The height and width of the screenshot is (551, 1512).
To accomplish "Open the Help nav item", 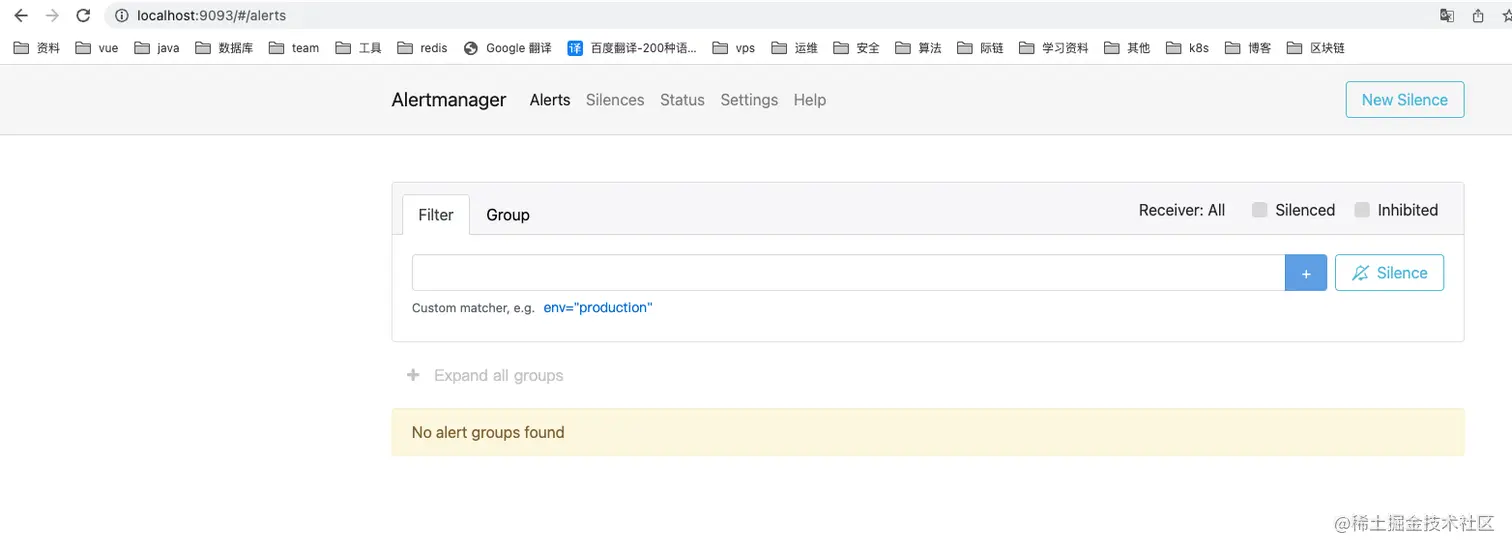I will (810, 100).
